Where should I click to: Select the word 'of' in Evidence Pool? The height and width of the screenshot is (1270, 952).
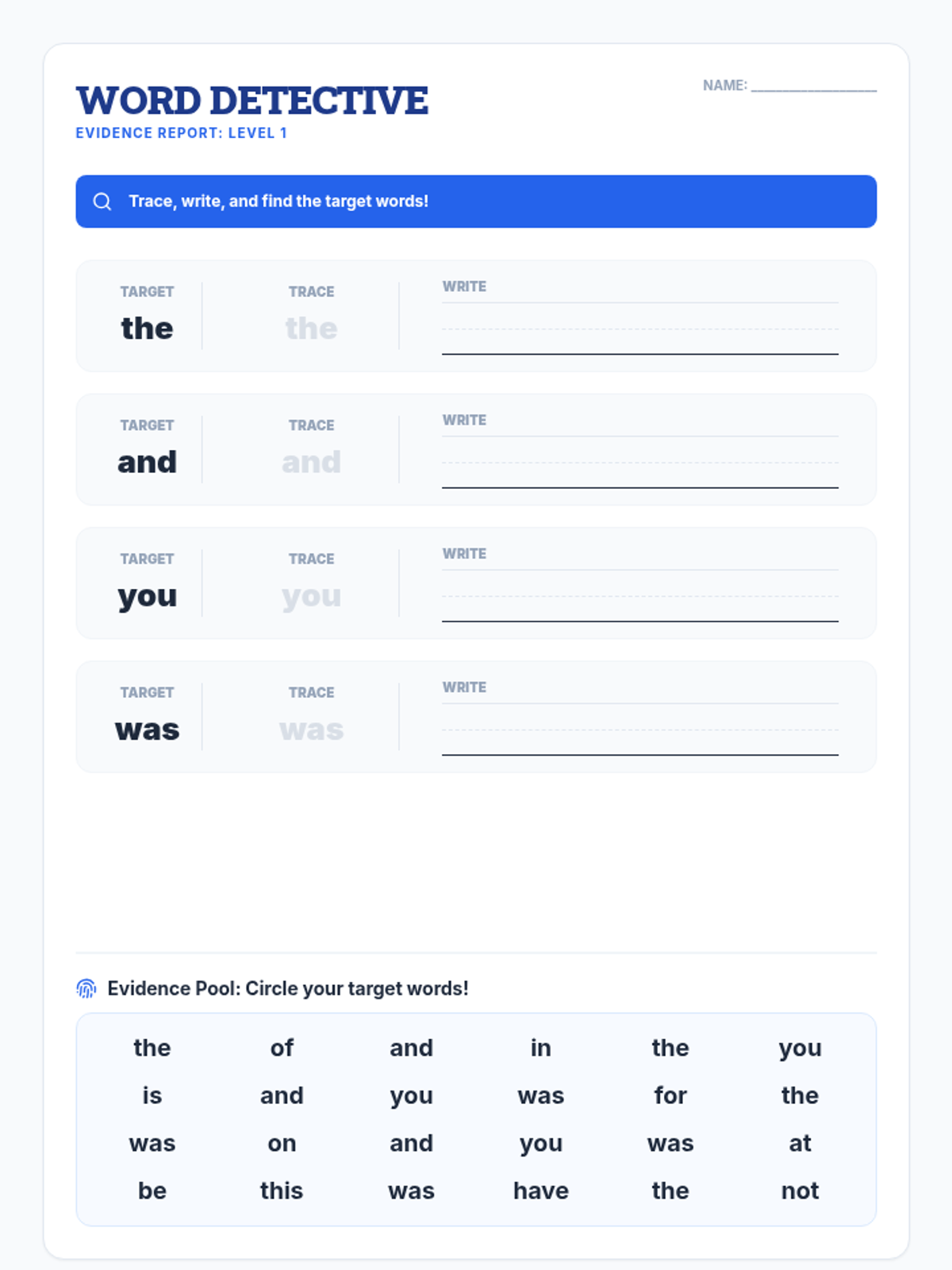282,1048
